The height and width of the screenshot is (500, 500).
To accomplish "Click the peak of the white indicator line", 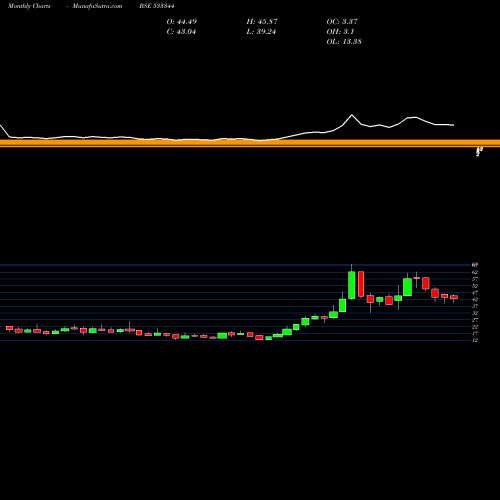I will point(352,115).
